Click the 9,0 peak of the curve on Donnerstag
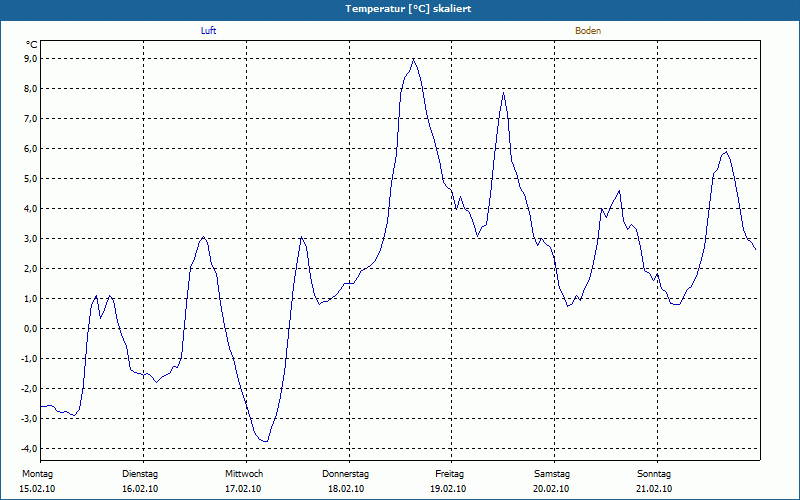This screenshot has width=800, height=500. point(413,59)
